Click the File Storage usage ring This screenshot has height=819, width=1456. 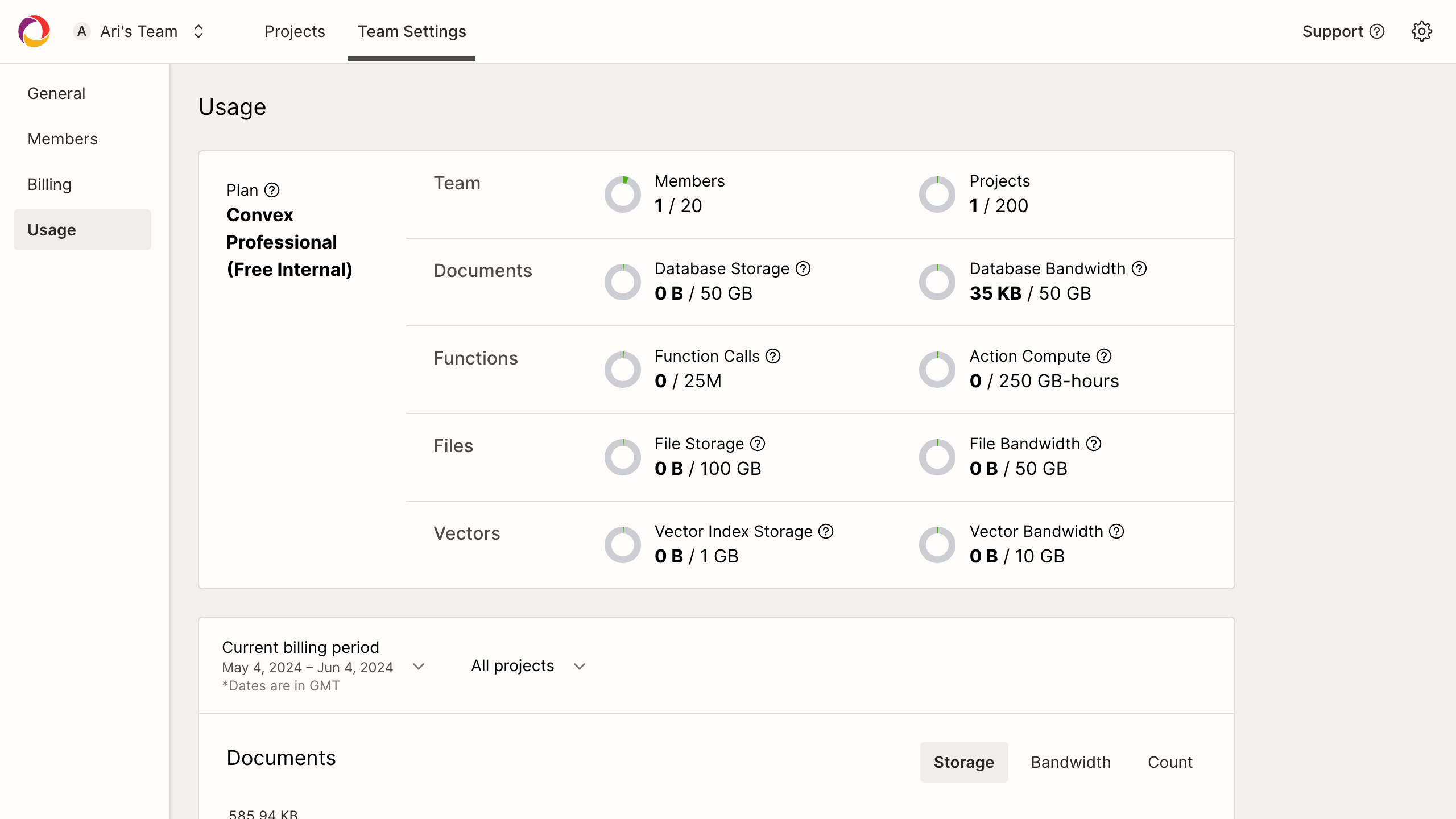[623, 457]
